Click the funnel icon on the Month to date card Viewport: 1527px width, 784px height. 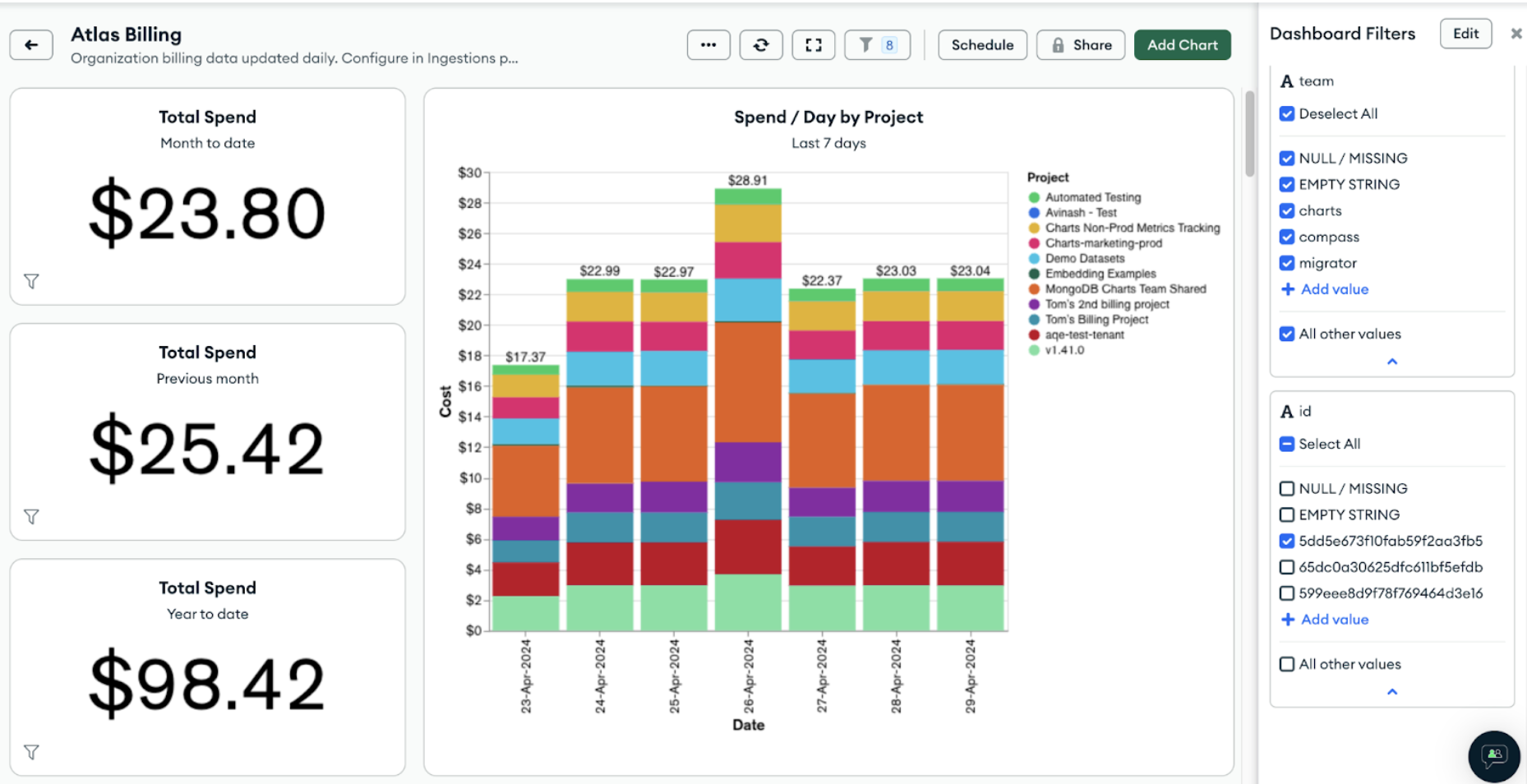[31, 280]
